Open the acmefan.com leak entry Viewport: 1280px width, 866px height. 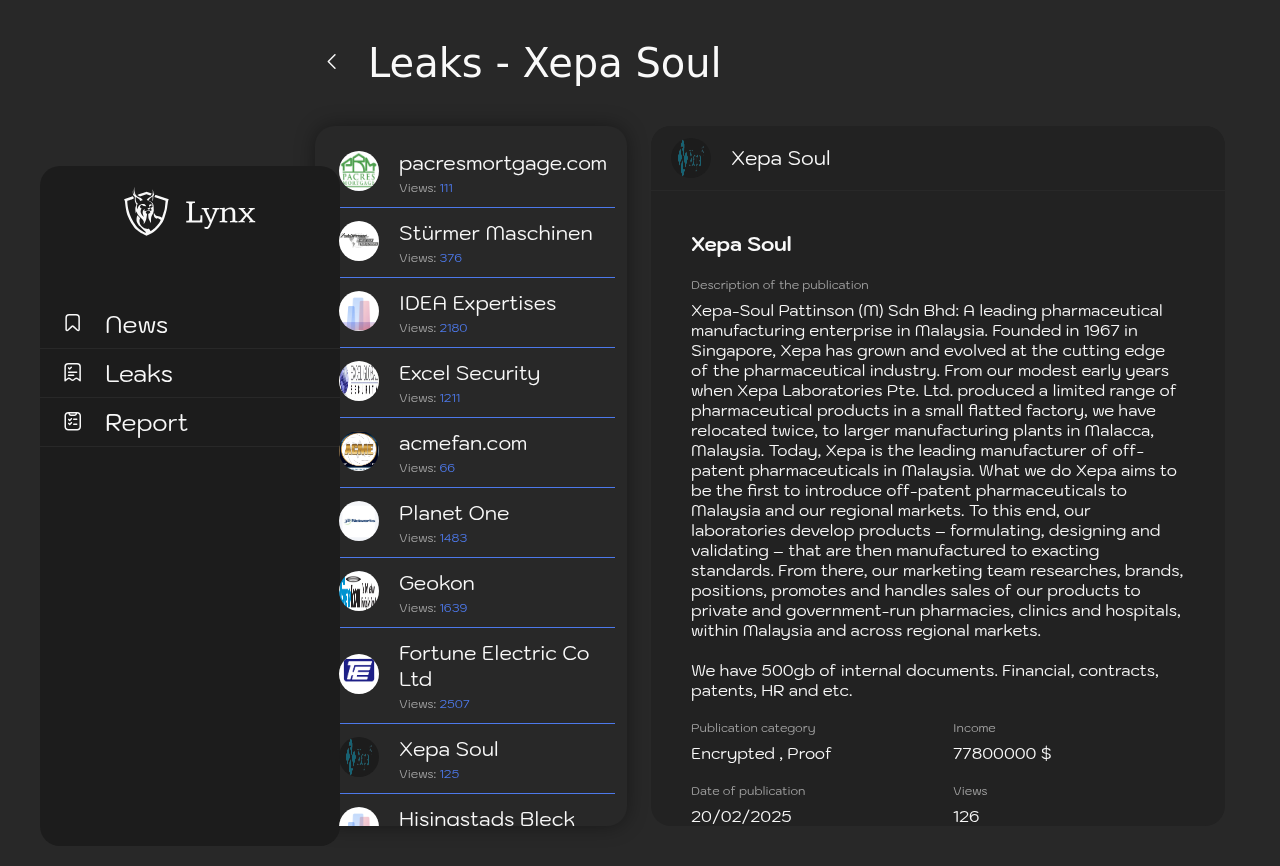(477, 452)
